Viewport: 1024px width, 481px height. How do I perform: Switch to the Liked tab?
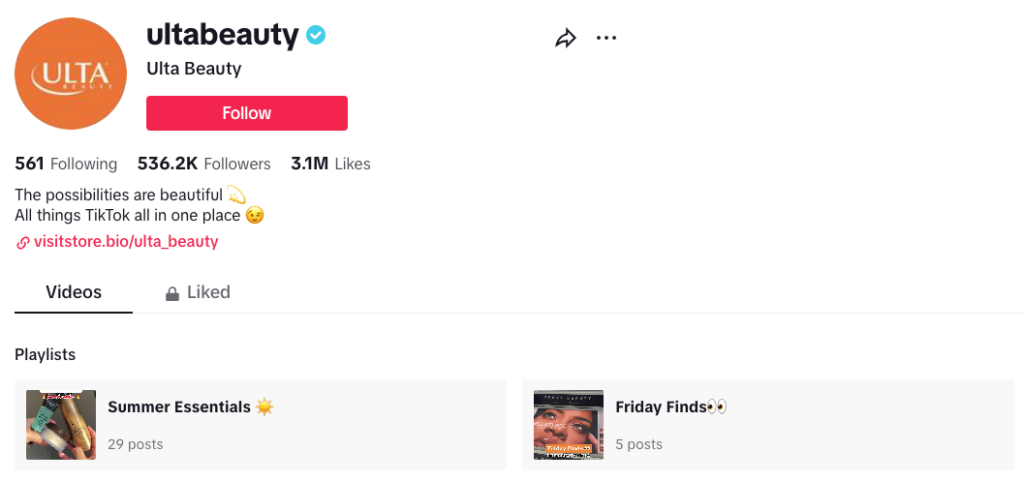click(x=208, y=292)
